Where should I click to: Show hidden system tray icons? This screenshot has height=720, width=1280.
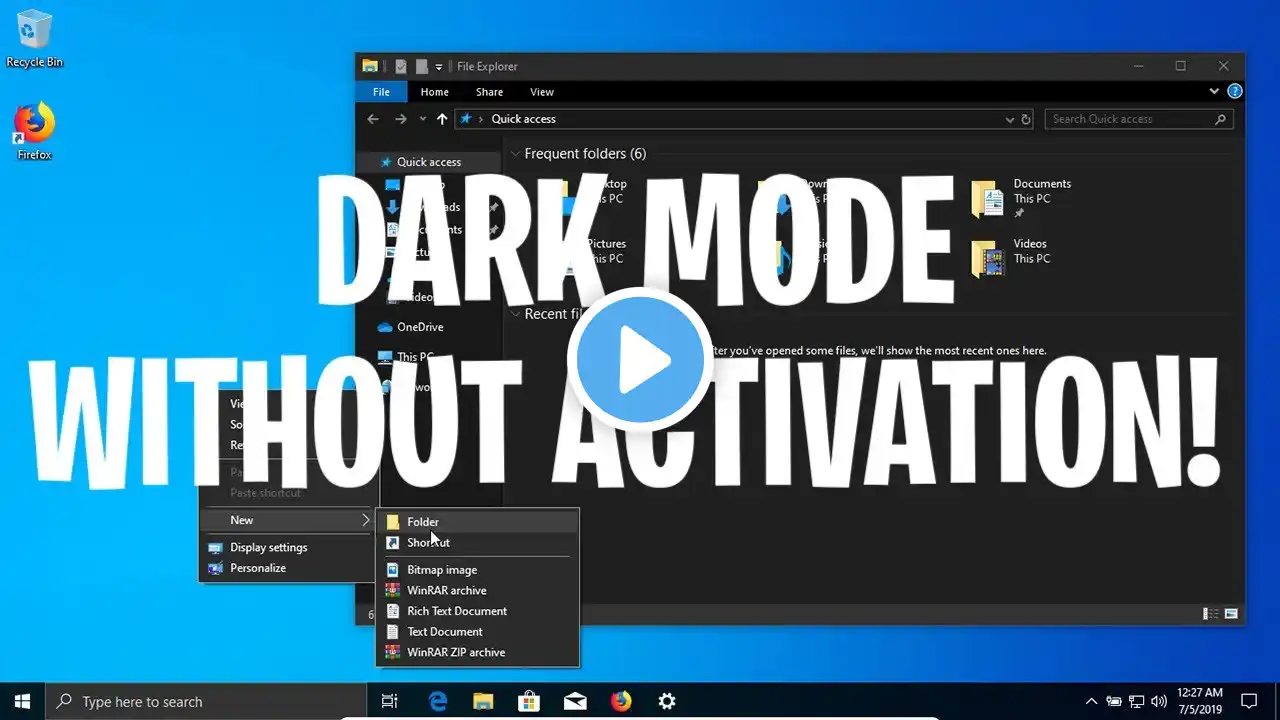pos(1091,701)
